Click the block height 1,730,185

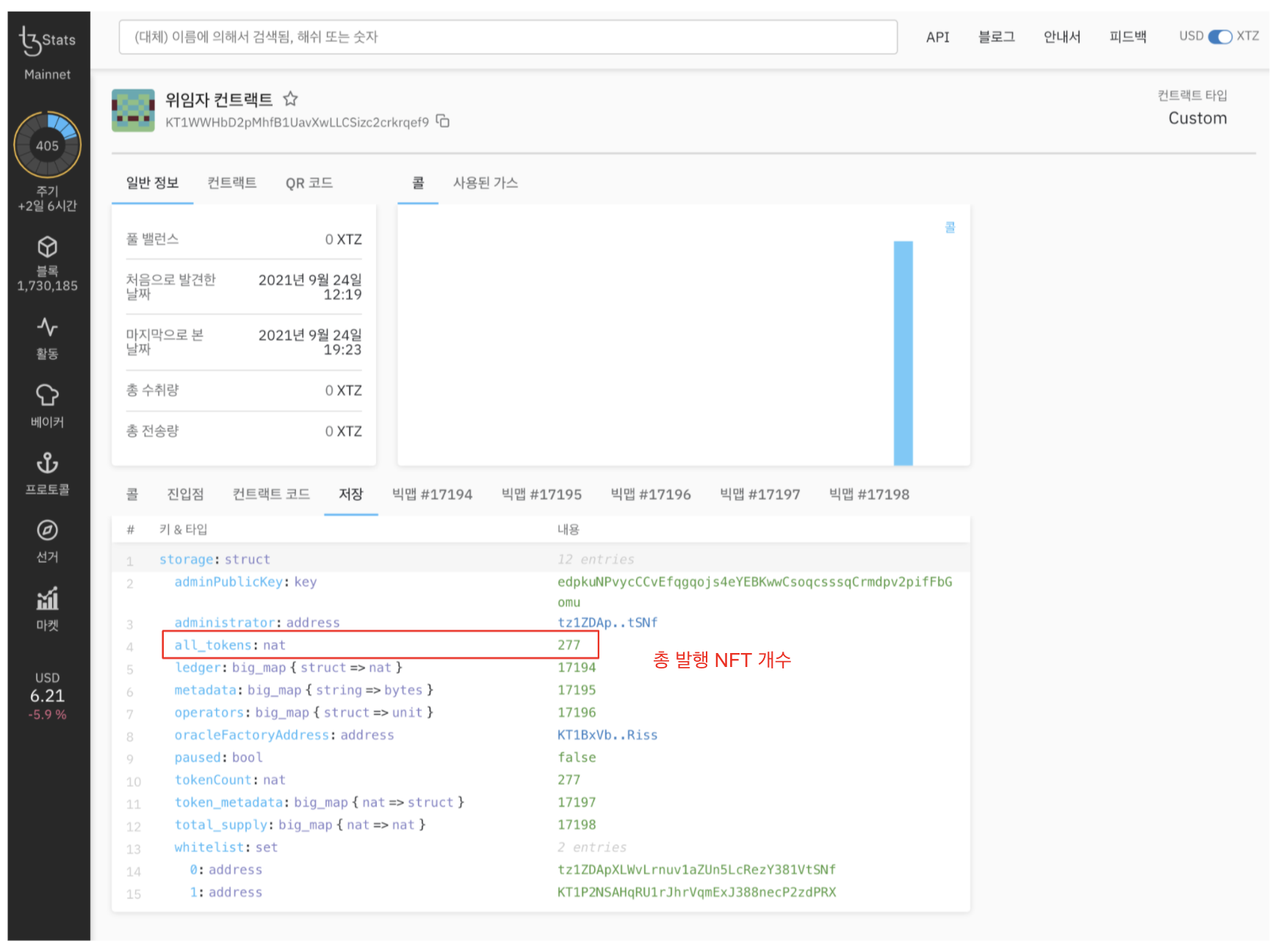coord(48,286)
